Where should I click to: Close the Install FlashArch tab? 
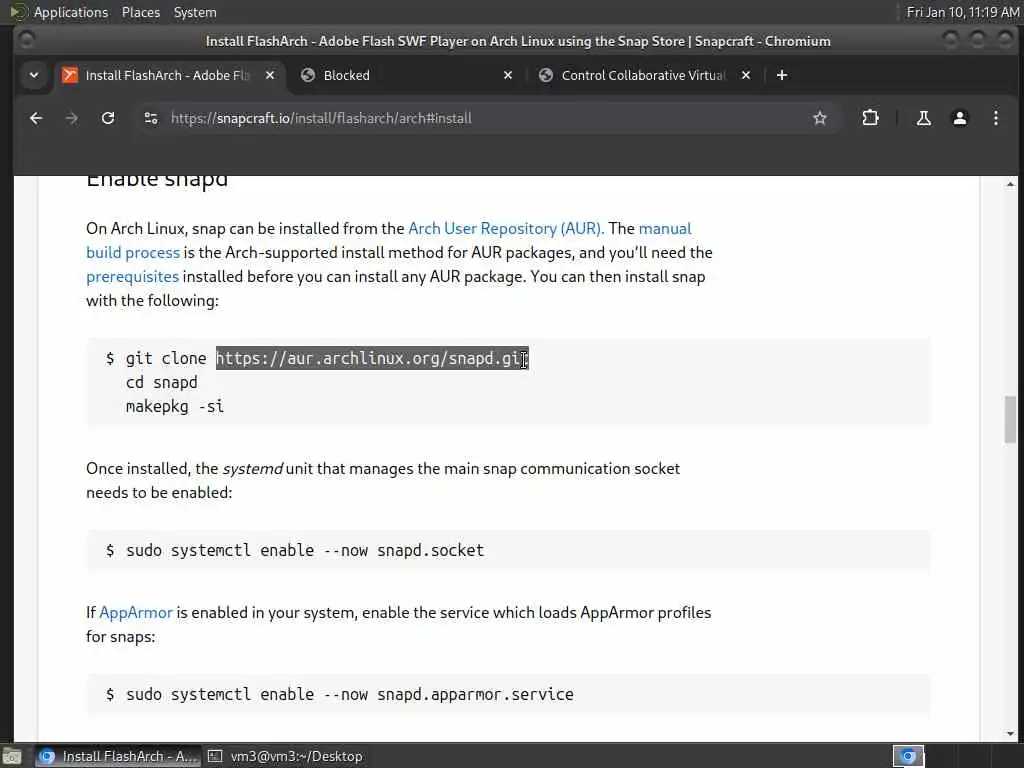point(270,75)
